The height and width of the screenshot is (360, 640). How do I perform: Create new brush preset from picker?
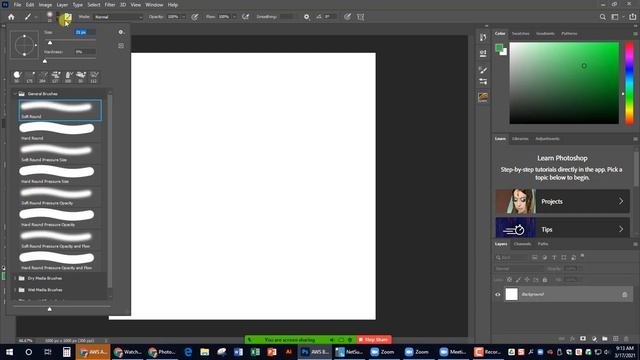pos(121,46)
